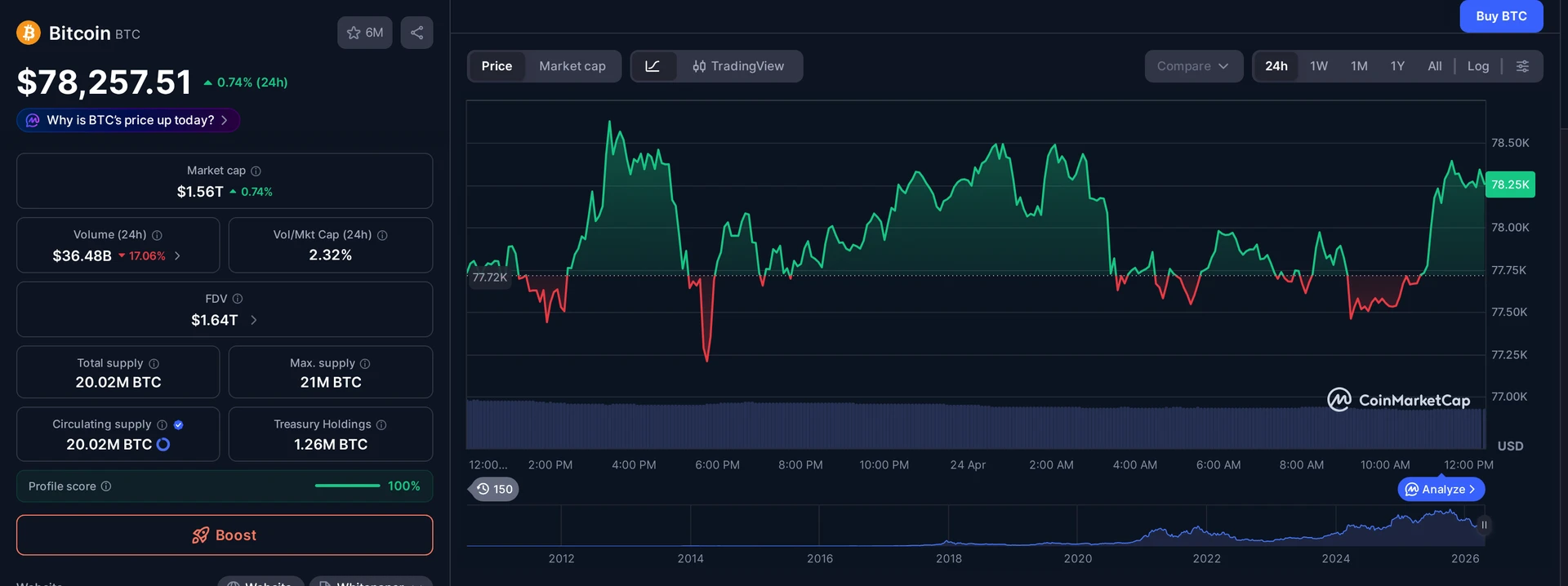Screen dimensions: 1568x586
Task: Click the $1.56T market cap value
Action: tap(200, 192)
